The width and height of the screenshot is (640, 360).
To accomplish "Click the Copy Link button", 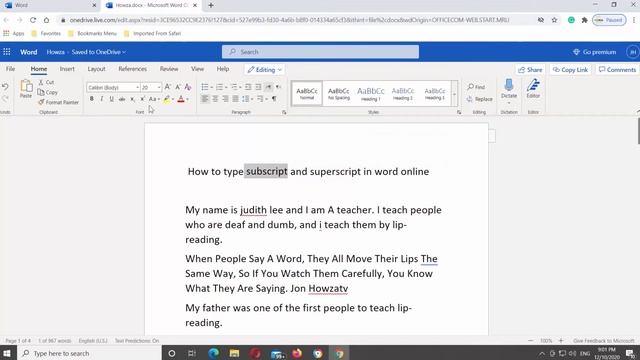I will pyautogui.click(x=570, y=70).
